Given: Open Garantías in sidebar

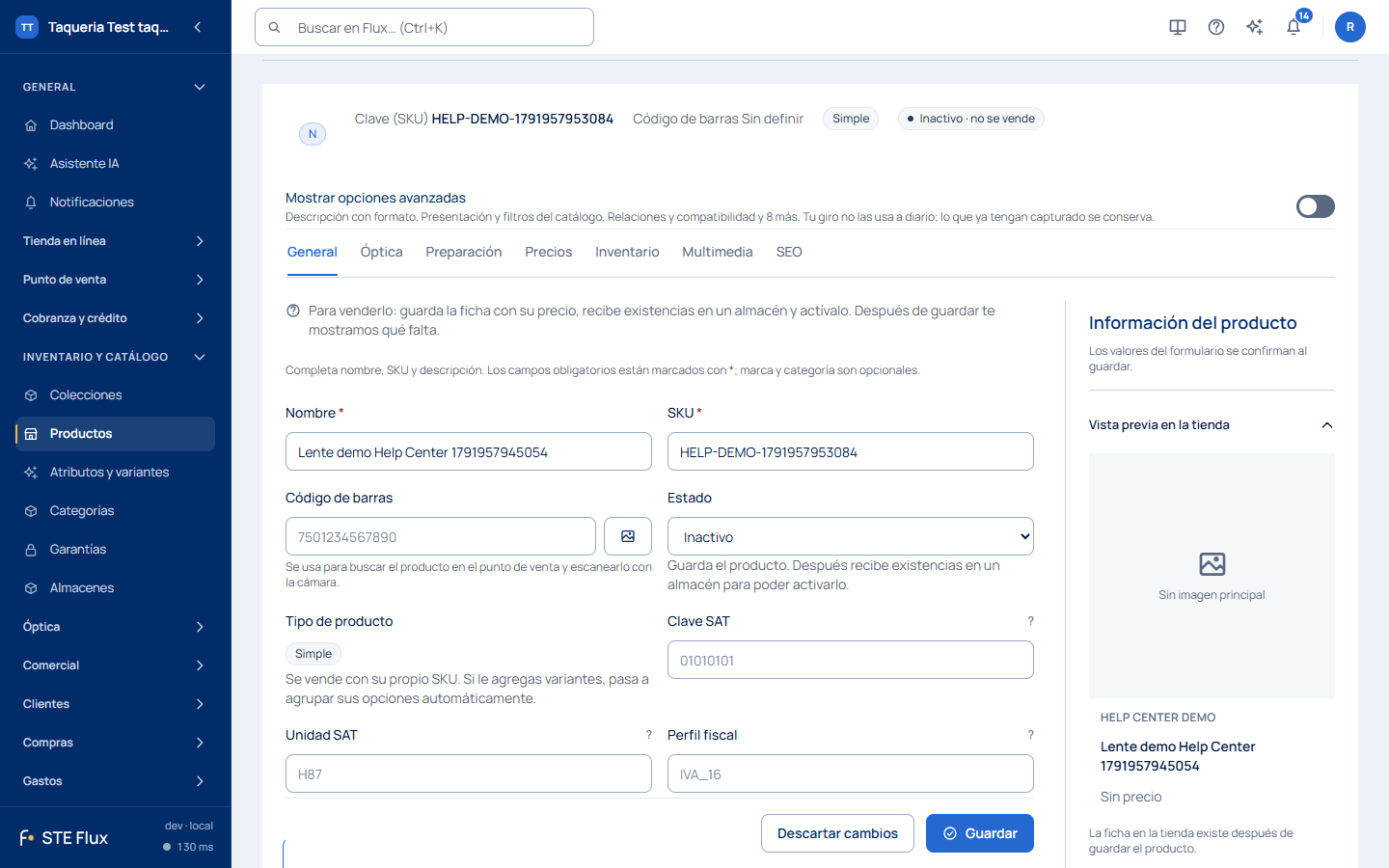Looking at the screenshot, I should 115,550.
